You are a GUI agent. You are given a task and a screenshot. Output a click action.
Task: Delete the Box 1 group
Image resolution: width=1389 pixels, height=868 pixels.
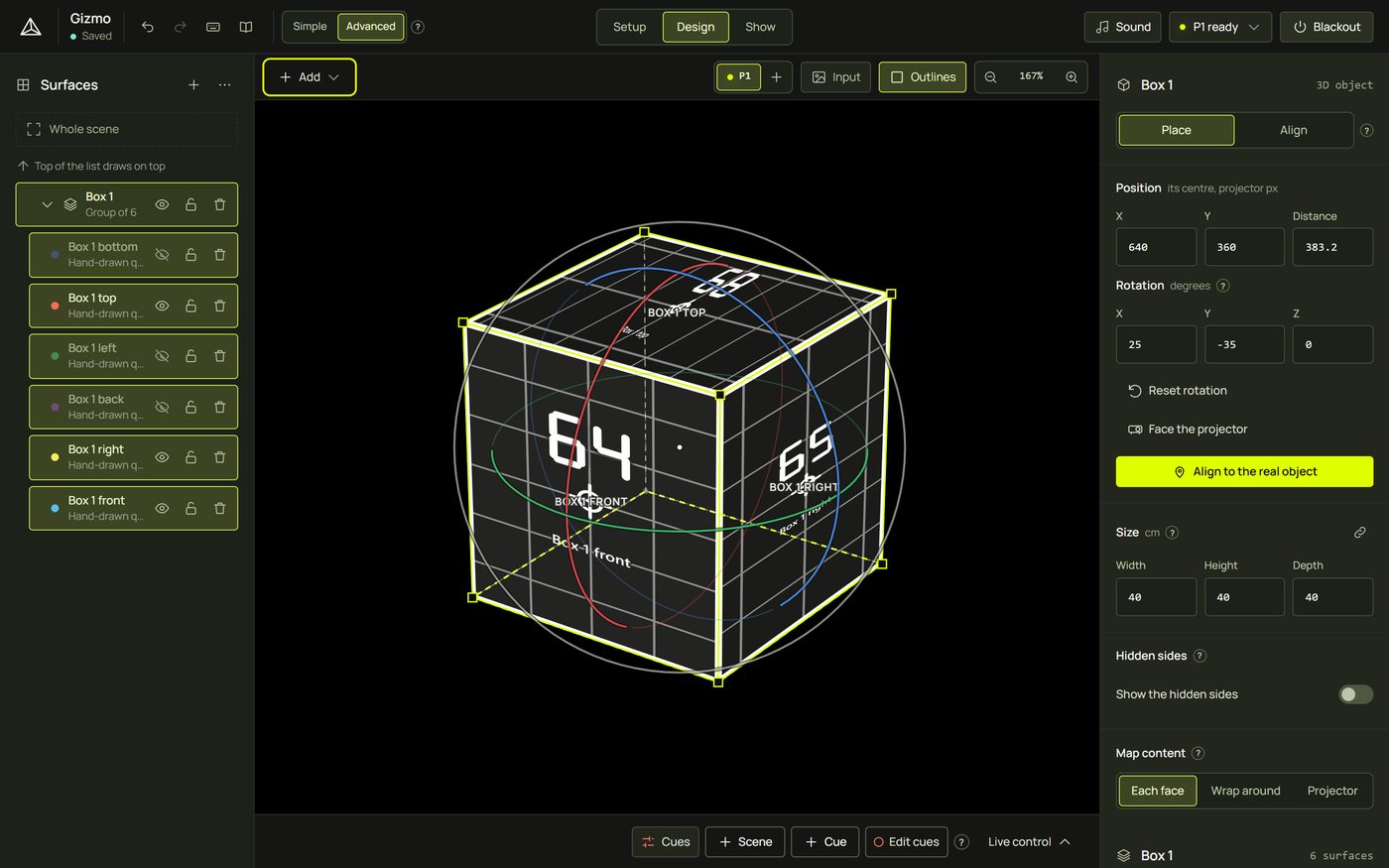[x=220, y=204]
